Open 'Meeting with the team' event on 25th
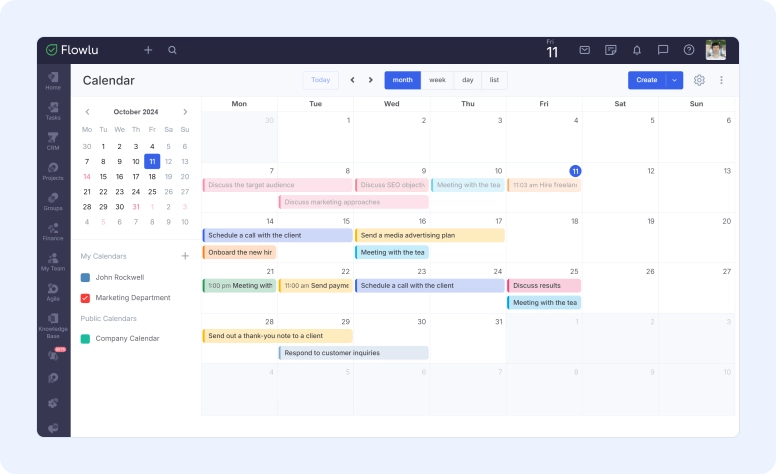Viewport: 776px width, 474px height. pos(544,302)
